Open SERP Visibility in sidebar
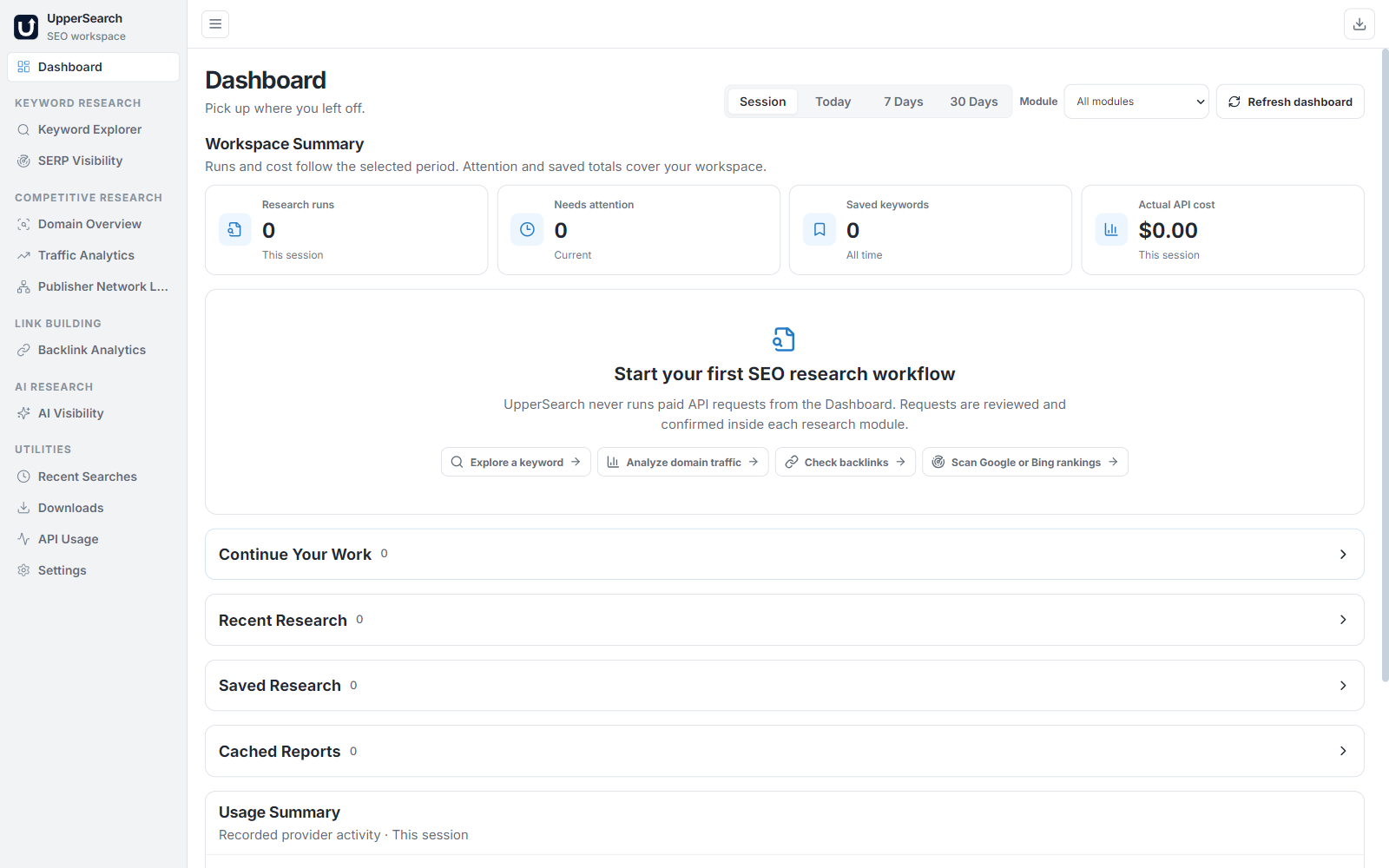Image resolution: width=1389 pixels, height=868 pixels. click(x=94, y=161)
